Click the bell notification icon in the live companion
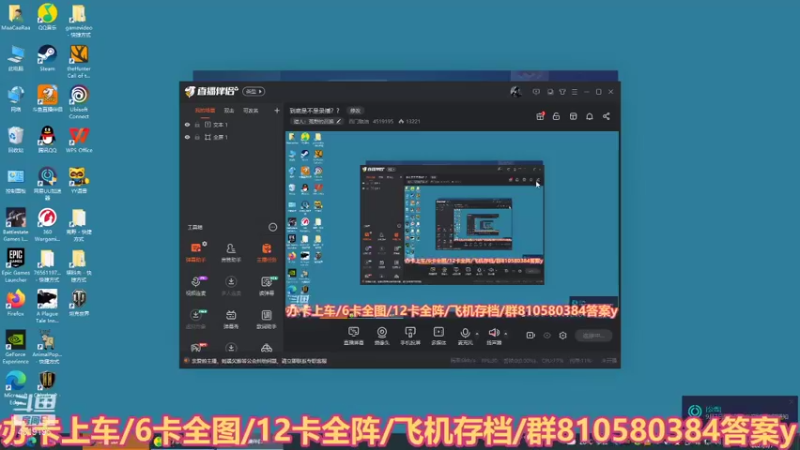Image resolution: width=800 pixels, height=450 pixels. coord(589,116)
